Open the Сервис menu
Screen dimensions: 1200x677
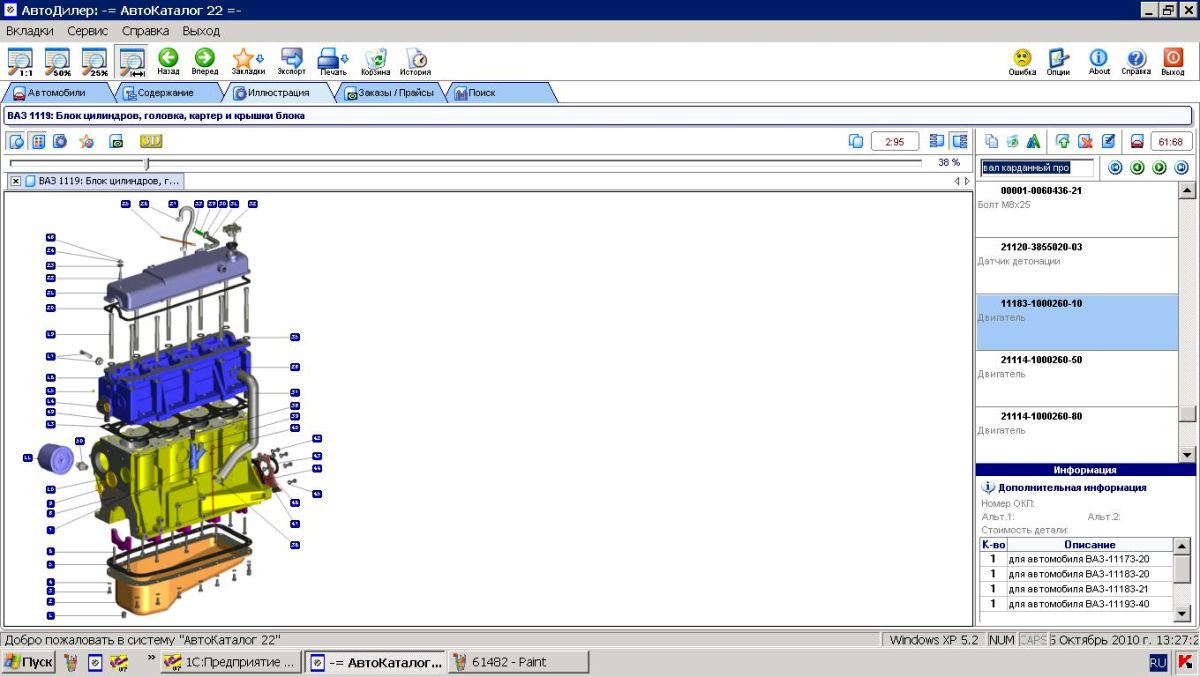[88, 31]
